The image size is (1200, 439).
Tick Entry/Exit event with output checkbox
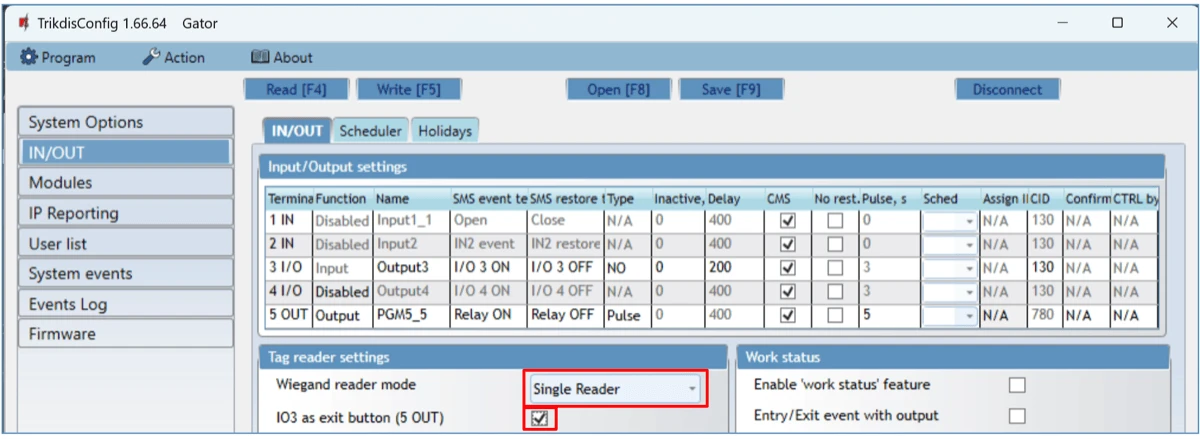pyautogui.click(x=1016, y=416)
